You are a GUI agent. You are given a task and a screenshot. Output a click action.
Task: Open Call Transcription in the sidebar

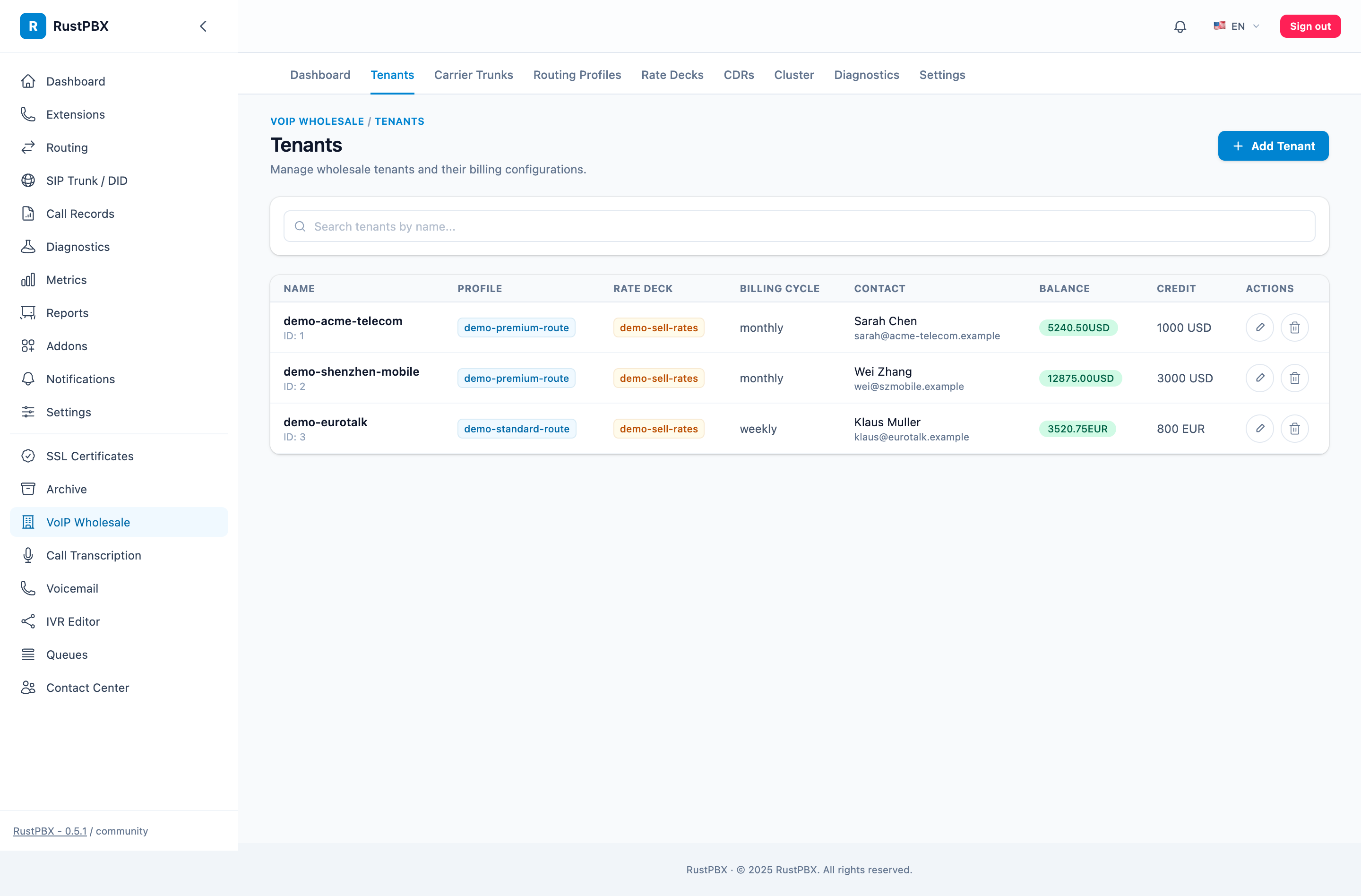[x=119, y=555]
